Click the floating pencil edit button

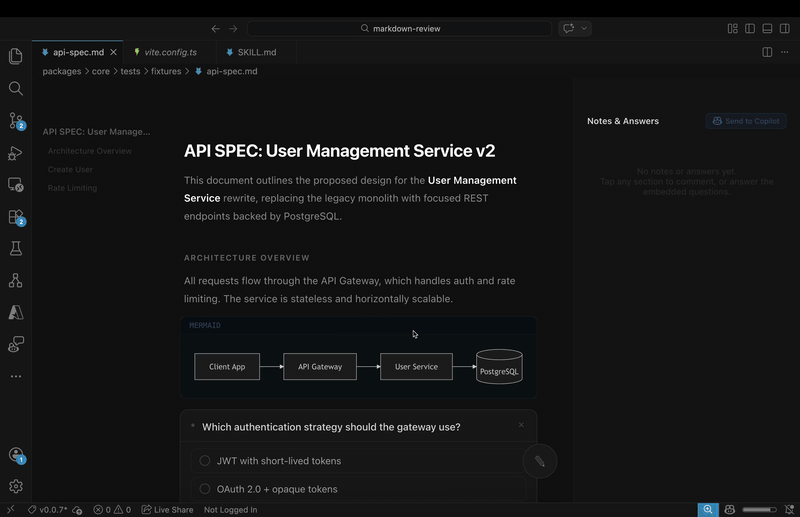pyautogui.click(x=540, y=461)
